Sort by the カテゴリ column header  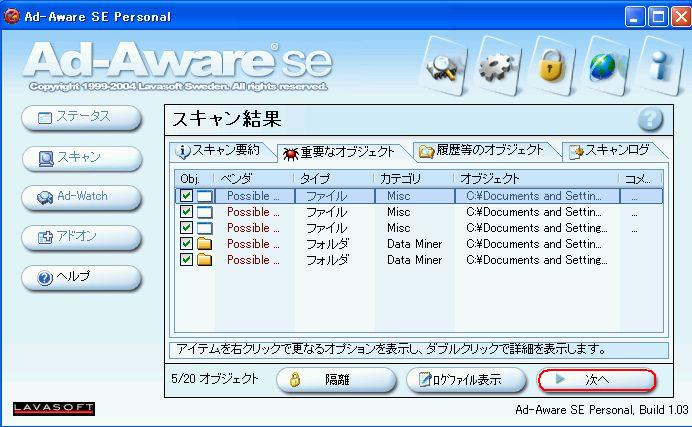click(x=414, y=179)
